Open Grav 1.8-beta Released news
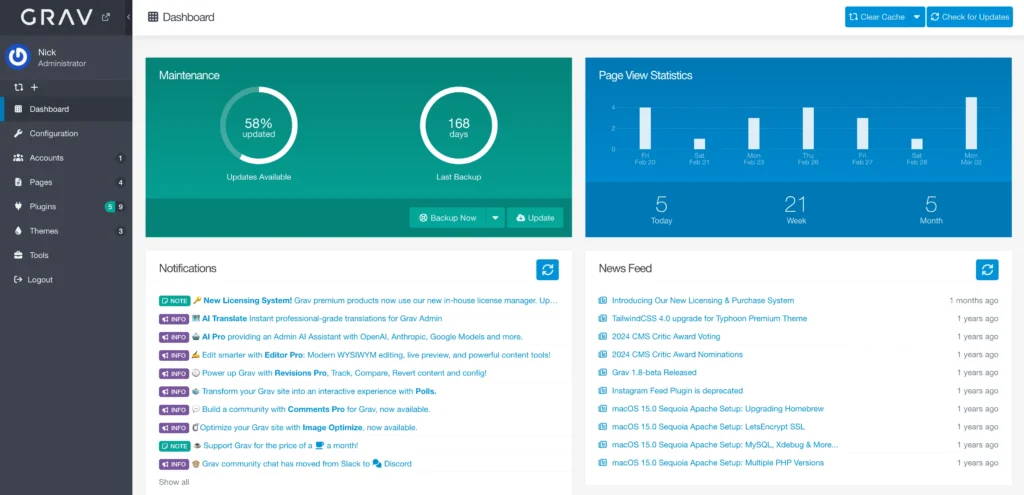This screenshot has width=1024, height=495. (x=654, y=372)
